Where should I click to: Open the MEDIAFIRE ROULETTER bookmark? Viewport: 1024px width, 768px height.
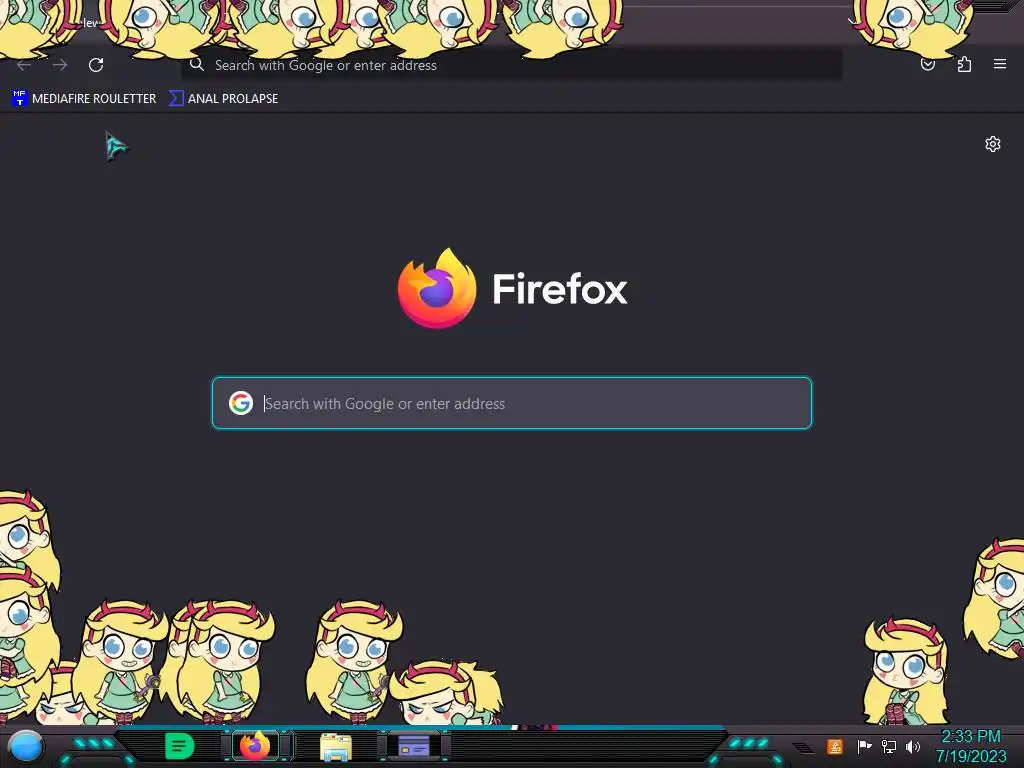click(84, 99)
